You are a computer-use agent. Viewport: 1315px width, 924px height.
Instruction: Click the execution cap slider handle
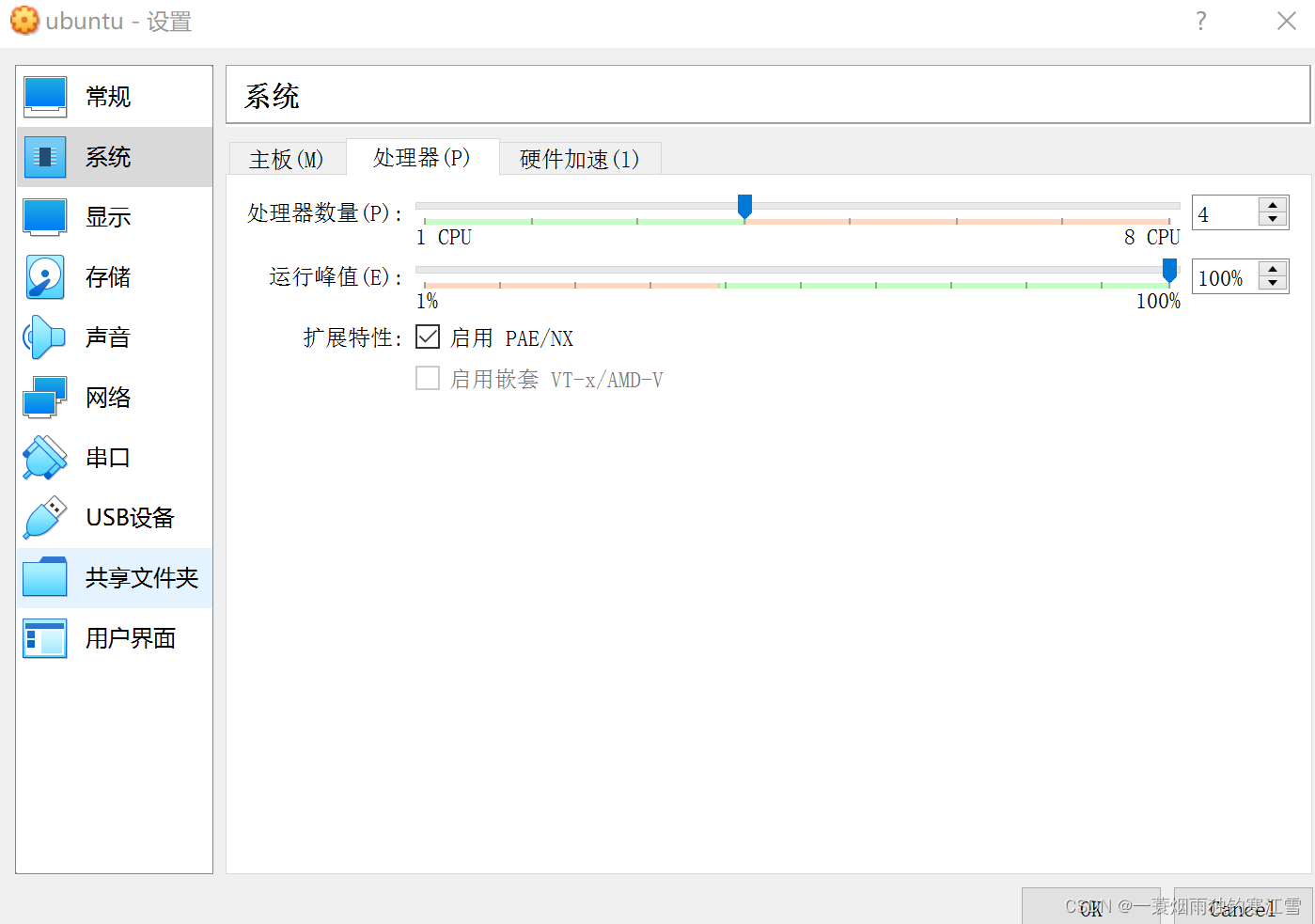1169,270
